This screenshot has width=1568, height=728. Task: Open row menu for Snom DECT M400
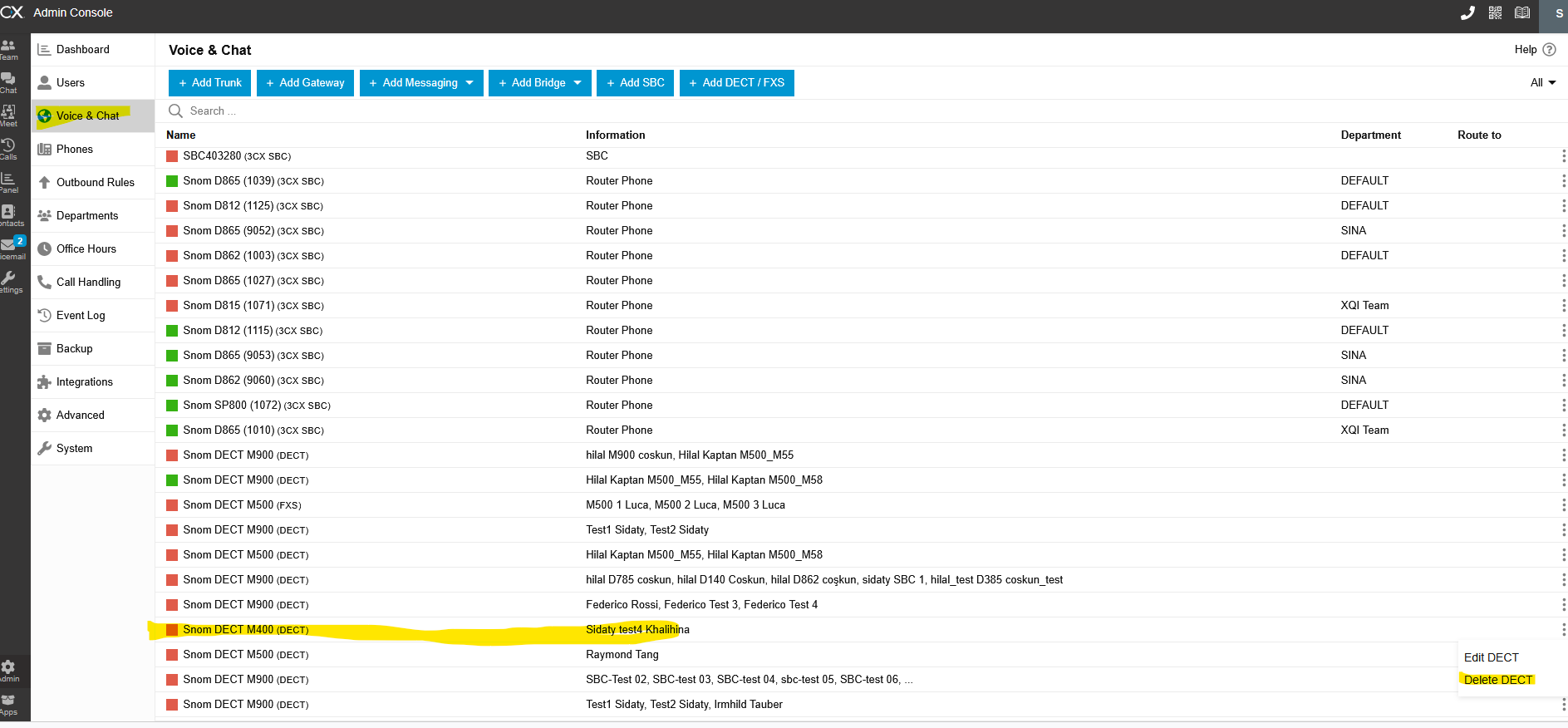1563,630
